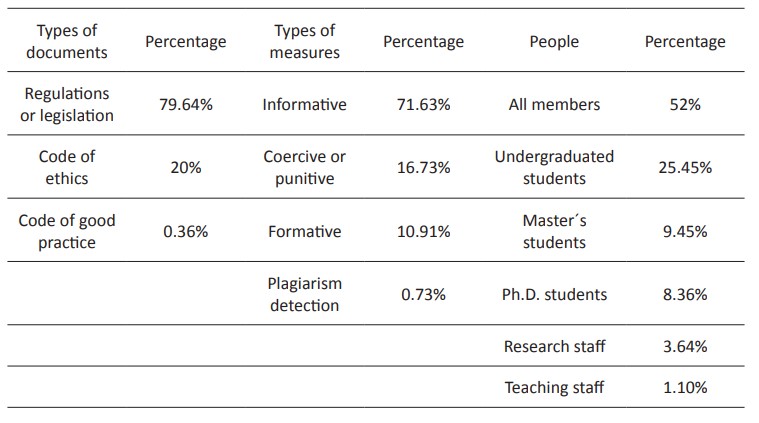Click the "People" column header
Image resolution: width=759 pixels, height=423 pixels.
click(554, 42)
